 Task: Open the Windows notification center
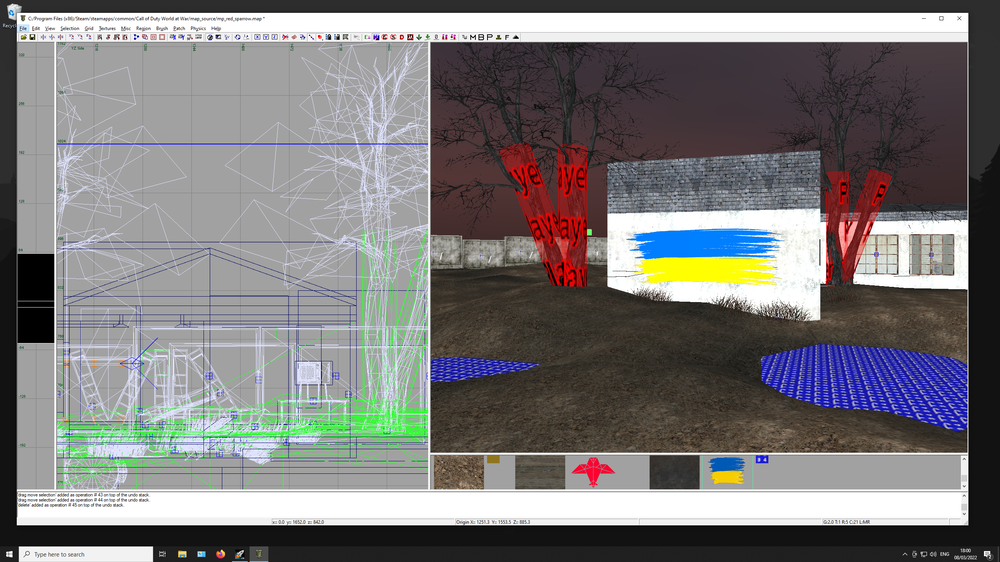[987, 554]
